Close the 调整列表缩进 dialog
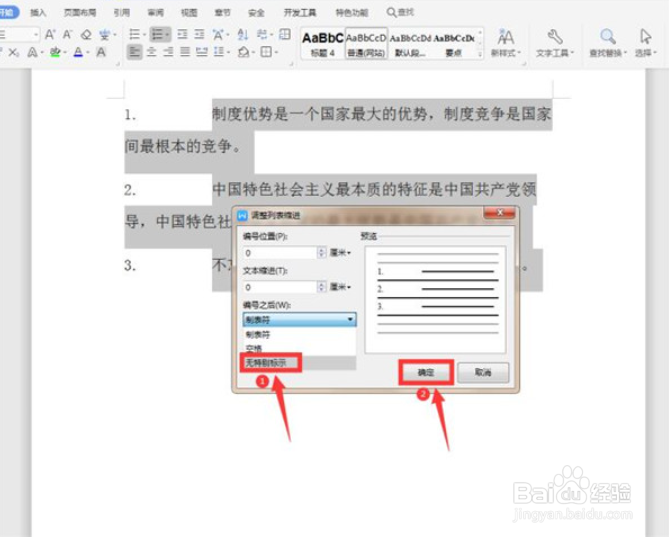The width and height of the screenshot is (669, 537). pyautogui.click(x=500, y=212)
